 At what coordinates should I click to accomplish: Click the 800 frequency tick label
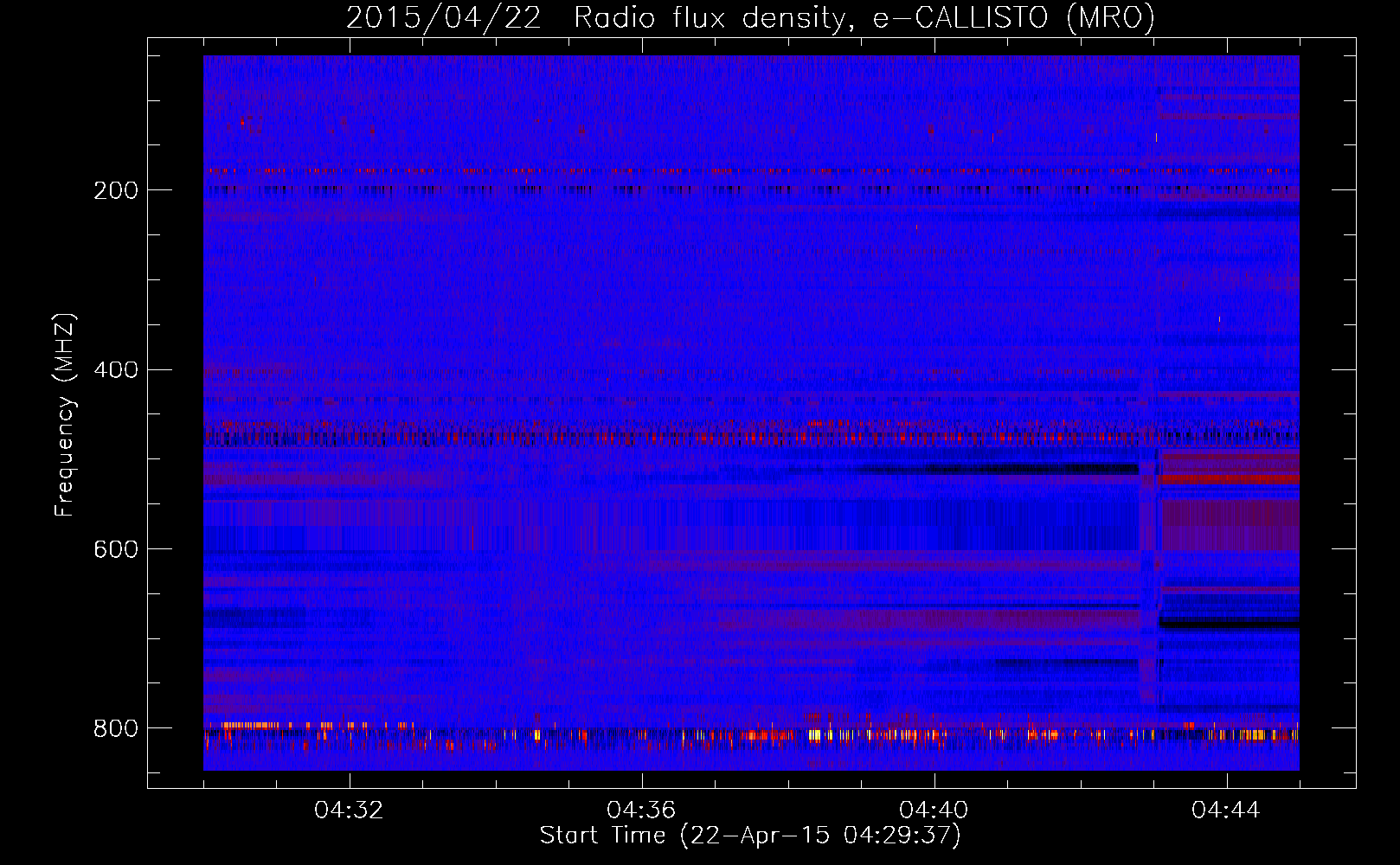116,728
